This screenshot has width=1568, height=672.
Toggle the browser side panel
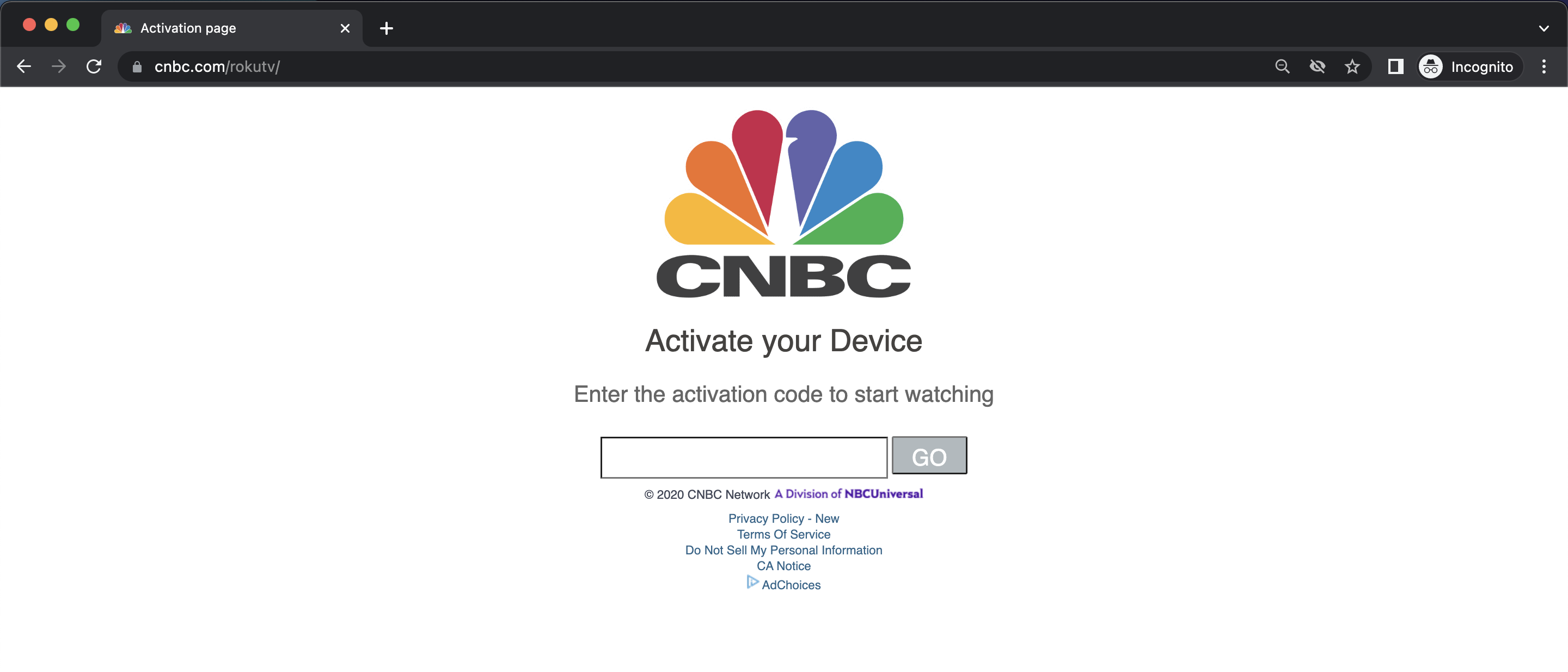click(1396, 66)
